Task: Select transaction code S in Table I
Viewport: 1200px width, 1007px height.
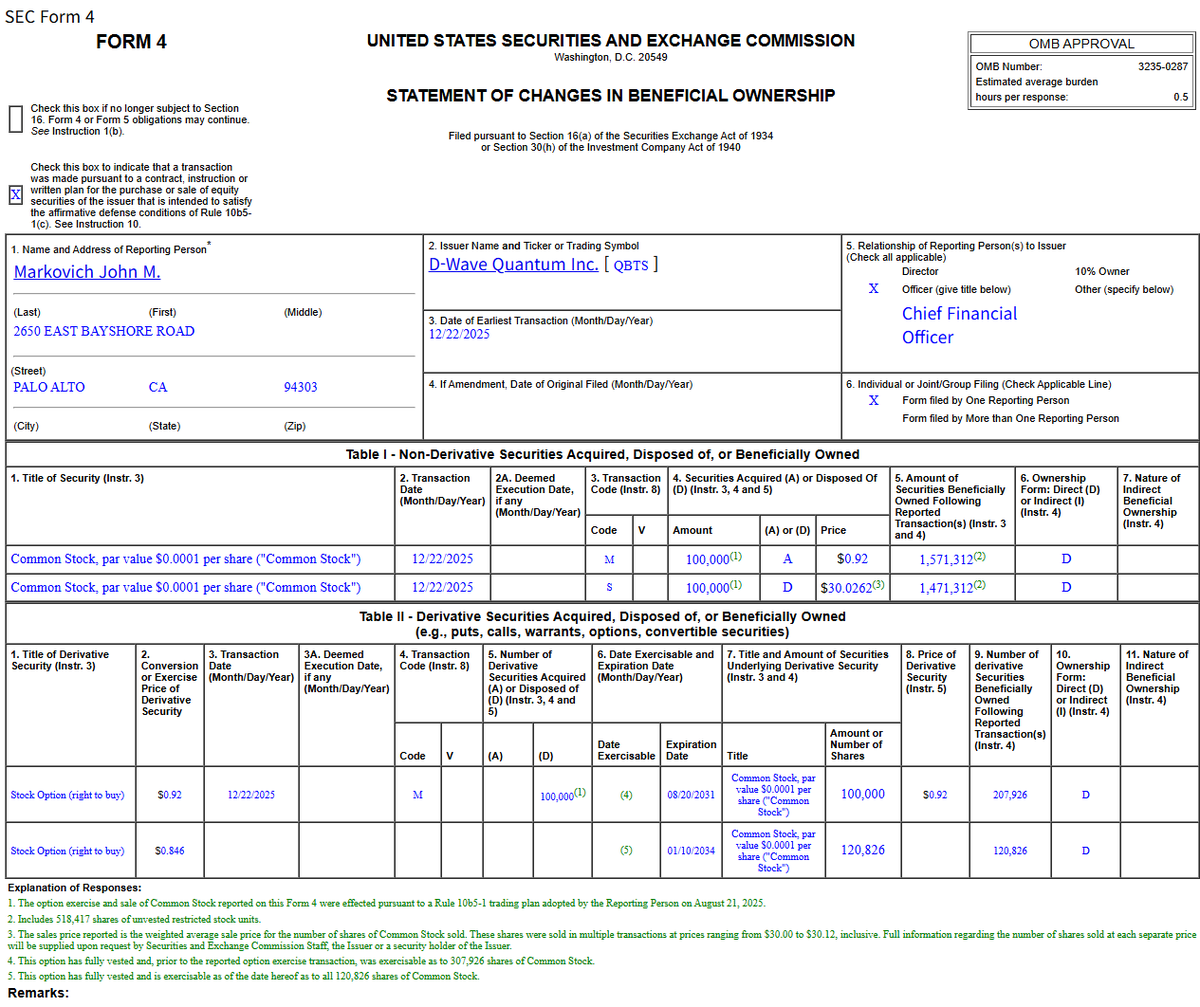Action: tap(608, 587)
